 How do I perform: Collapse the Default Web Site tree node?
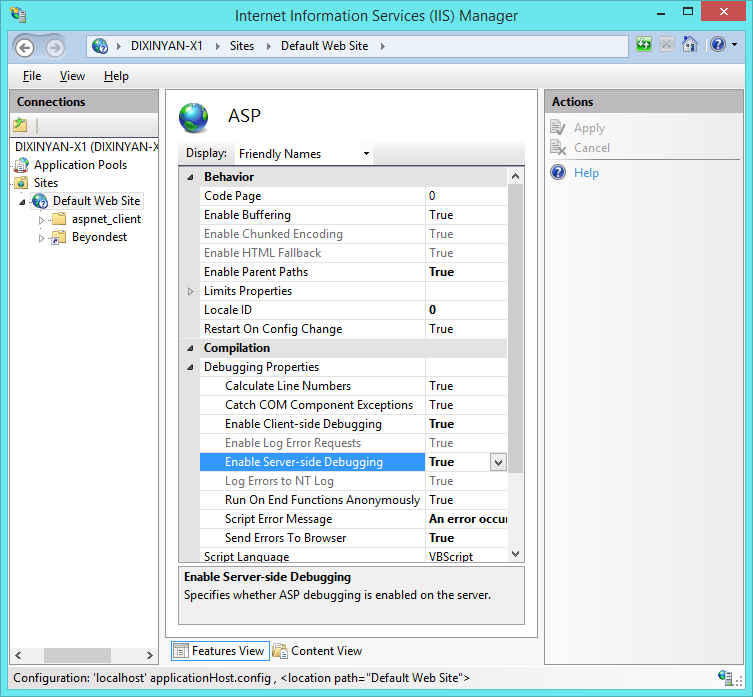click(x=22, y=202)
